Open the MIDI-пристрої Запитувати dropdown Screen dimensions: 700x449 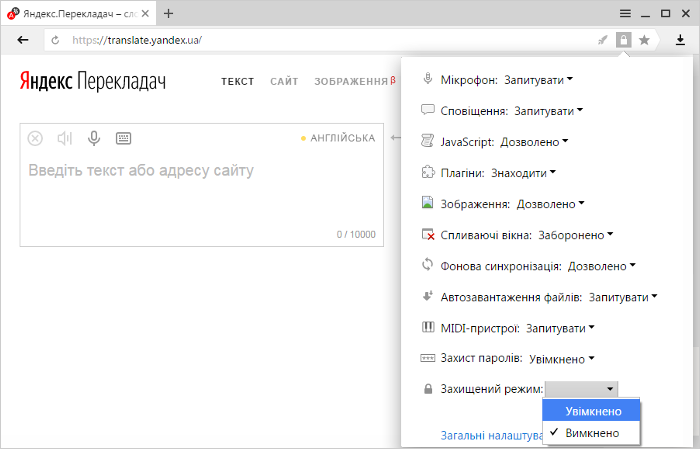(x=561, y=328)
